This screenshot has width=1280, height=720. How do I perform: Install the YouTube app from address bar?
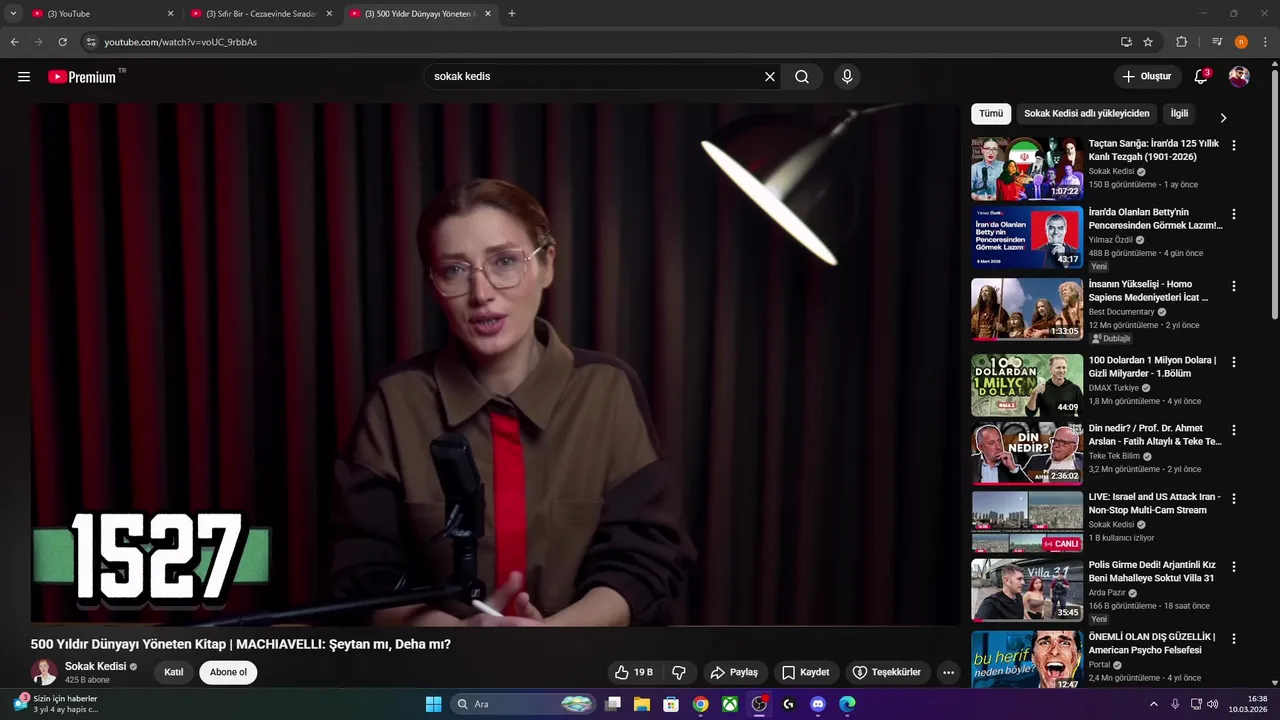point(1126,42)
